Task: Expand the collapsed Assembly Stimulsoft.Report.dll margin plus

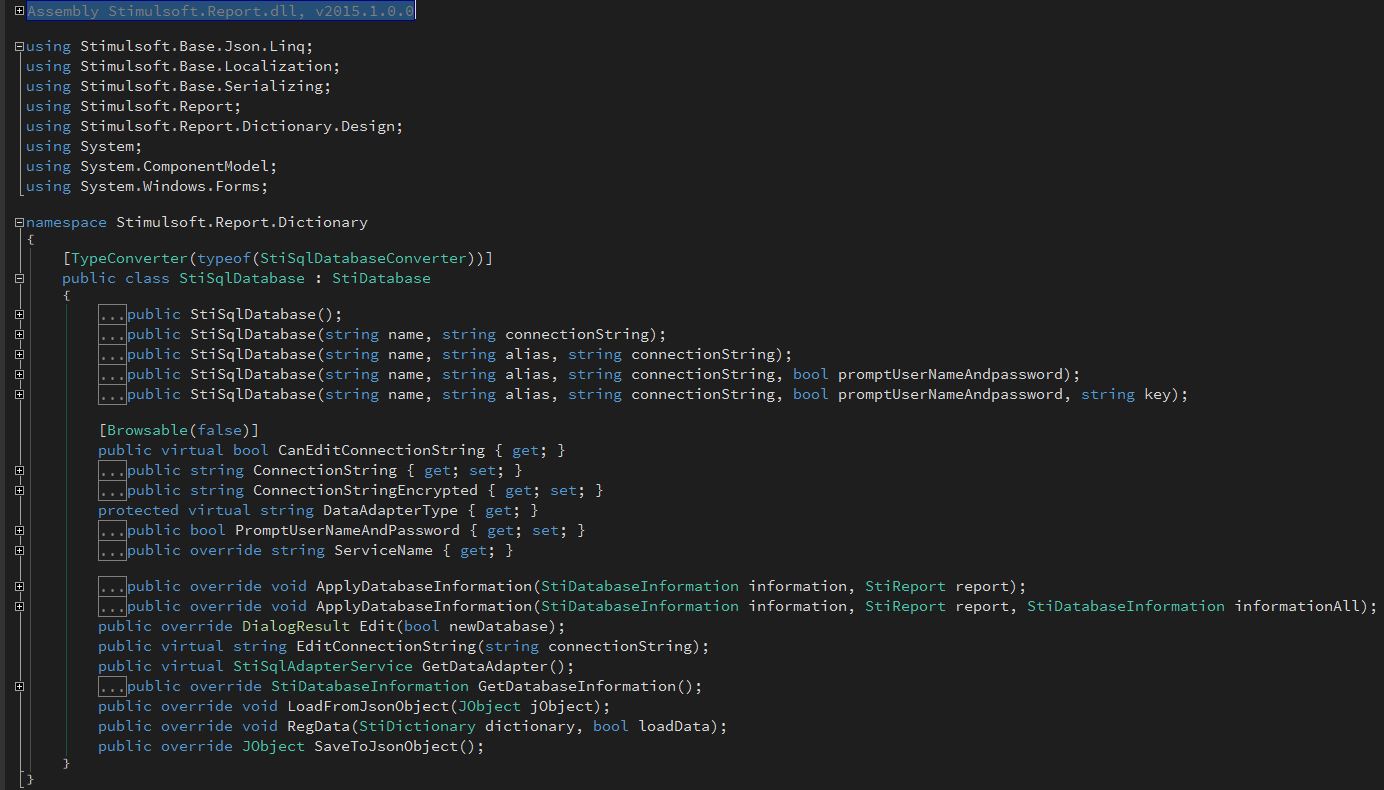Action: point(19,10)
